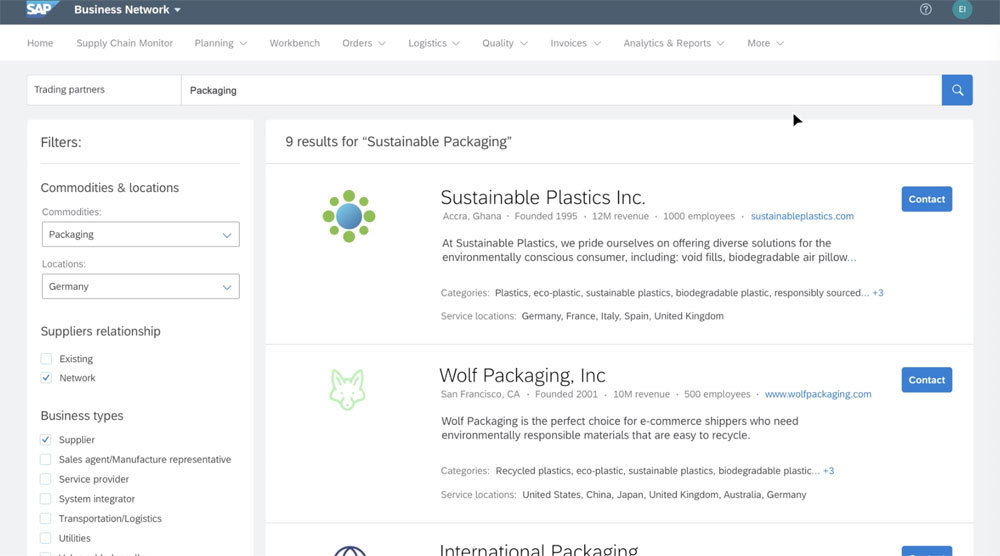1000x556 pixels.
Task: Open sustainableplastics.com link
Action: pos(802,216)
